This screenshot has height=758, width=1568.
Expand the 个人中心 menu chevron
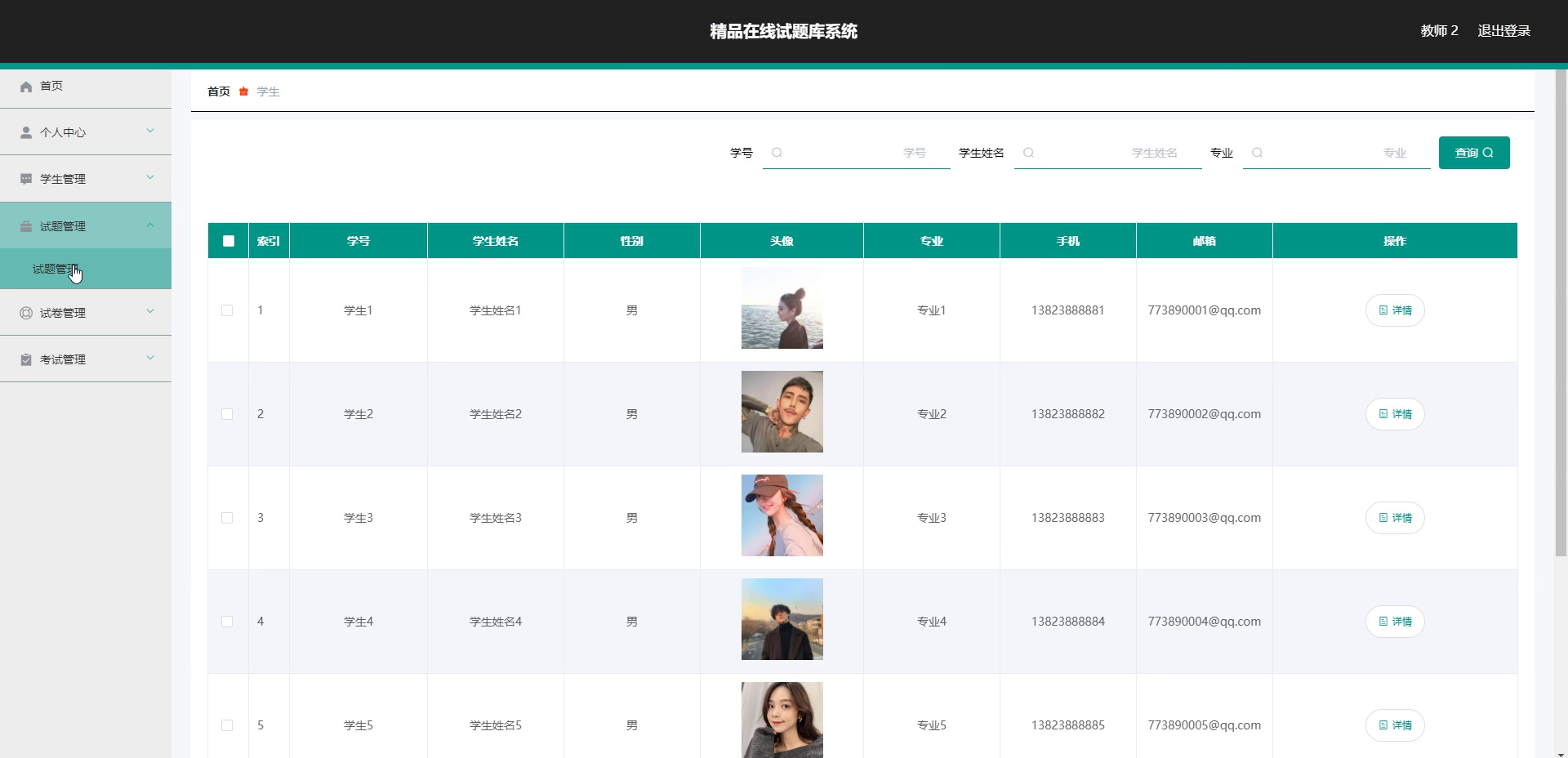tap(150, 131)
